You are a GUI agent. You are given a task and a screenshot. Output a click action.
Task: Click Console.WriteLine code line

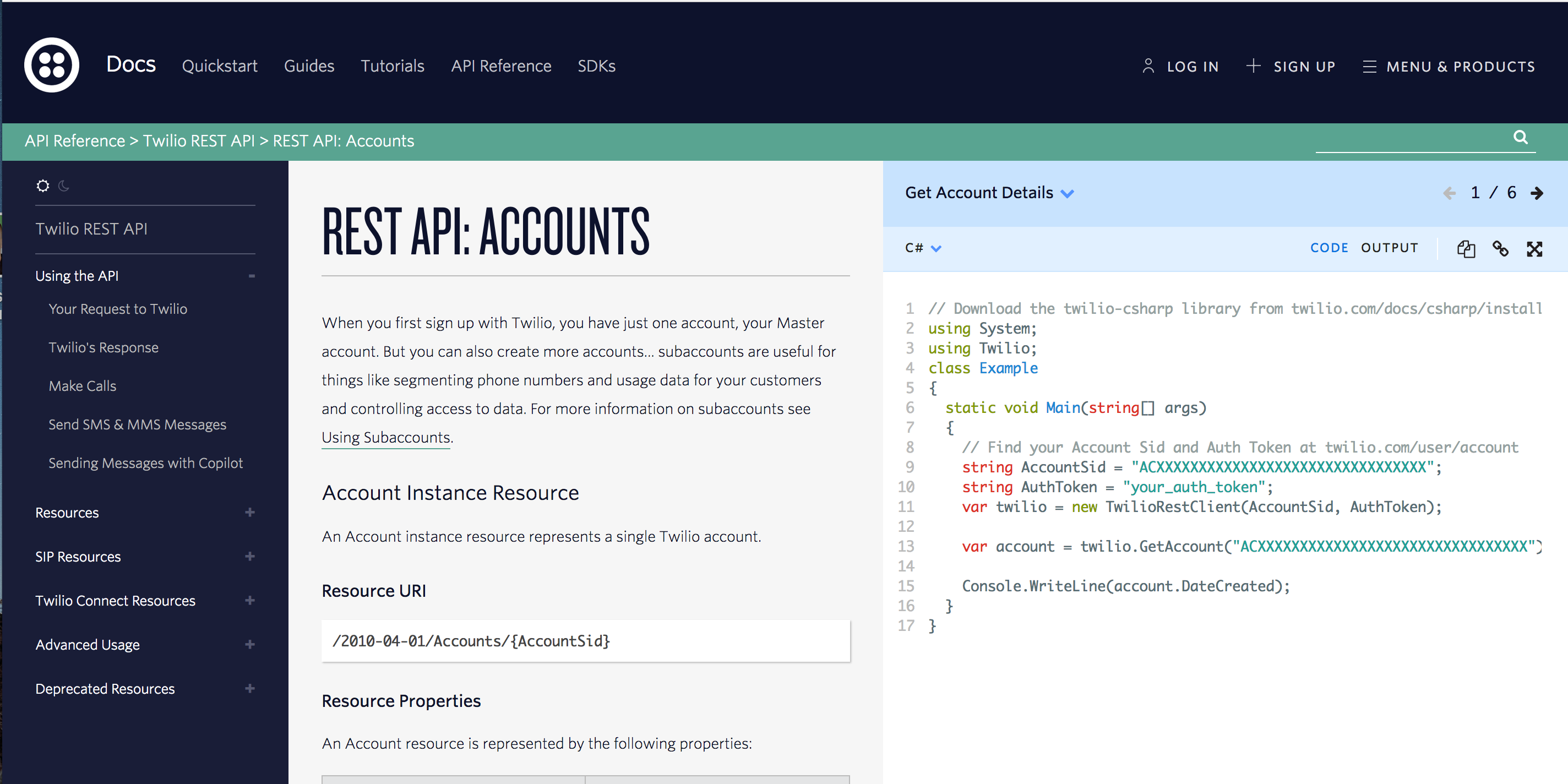point(1125,586)
